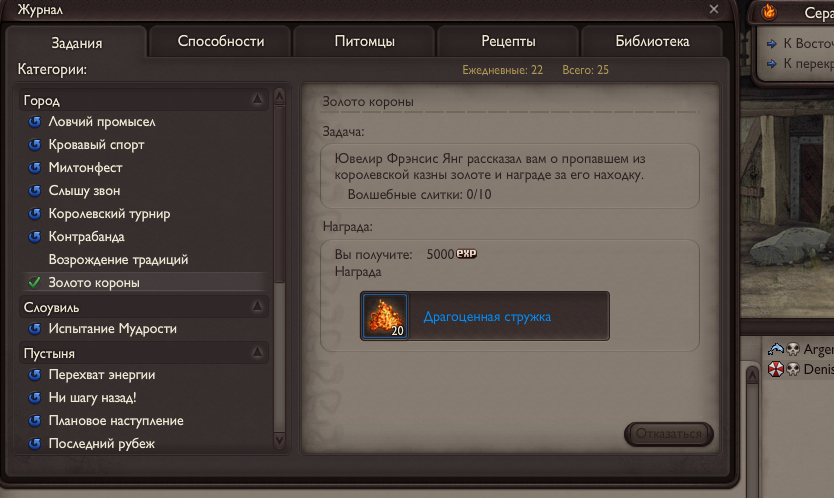Open the Библиотека tab

652,41
